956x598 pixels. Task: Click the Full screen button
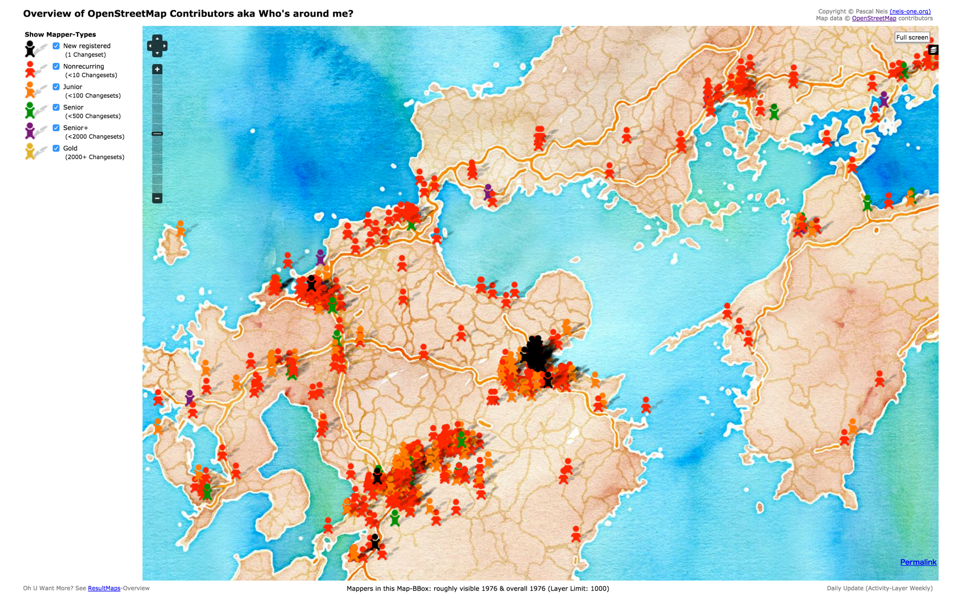click(911, 37)
